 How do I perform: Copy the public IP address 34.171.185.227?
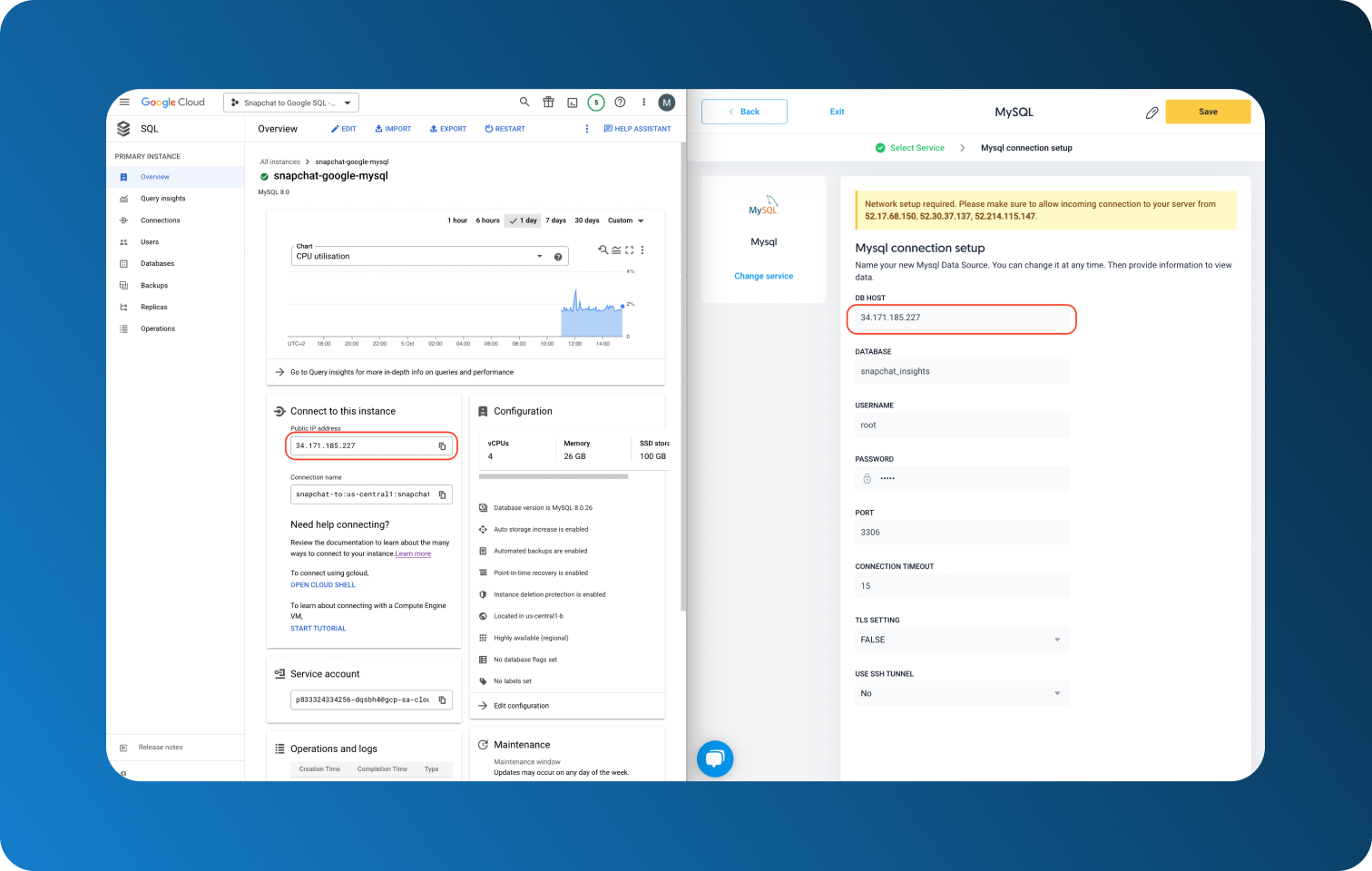coord(443,445)
